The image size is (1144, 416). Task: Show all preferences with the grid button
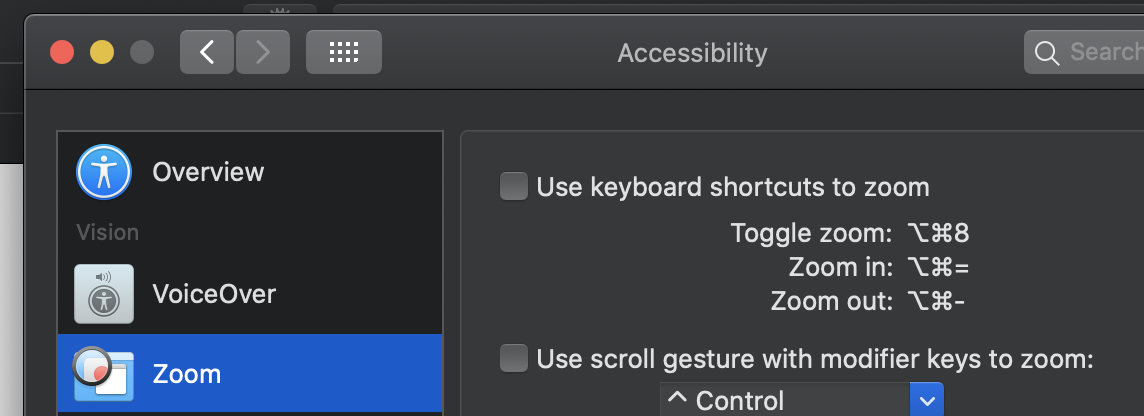tap(343, 52)
